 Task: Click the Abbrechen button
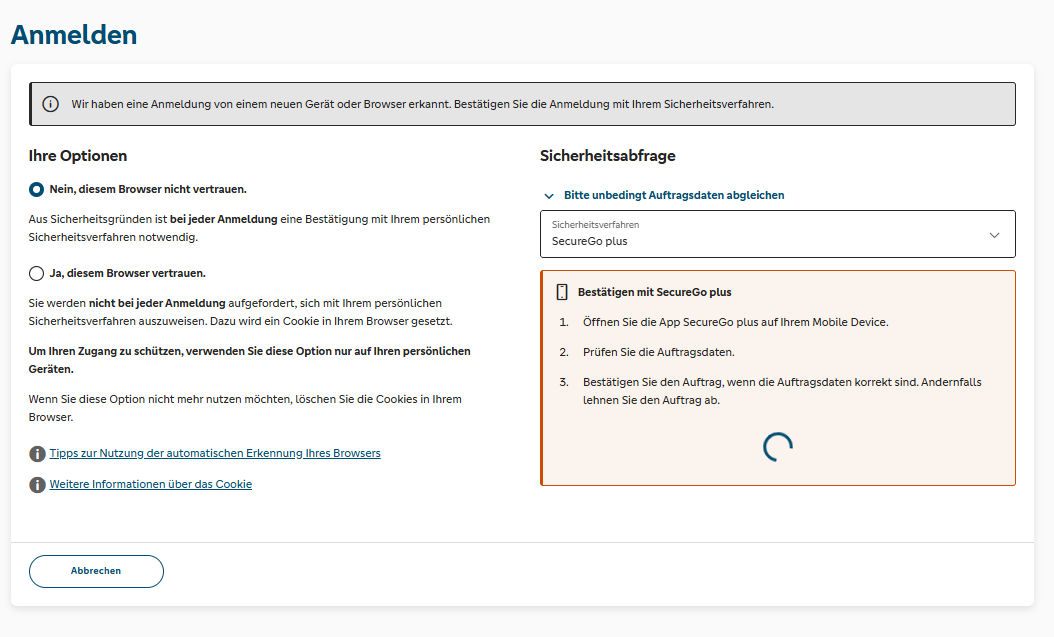96,571
